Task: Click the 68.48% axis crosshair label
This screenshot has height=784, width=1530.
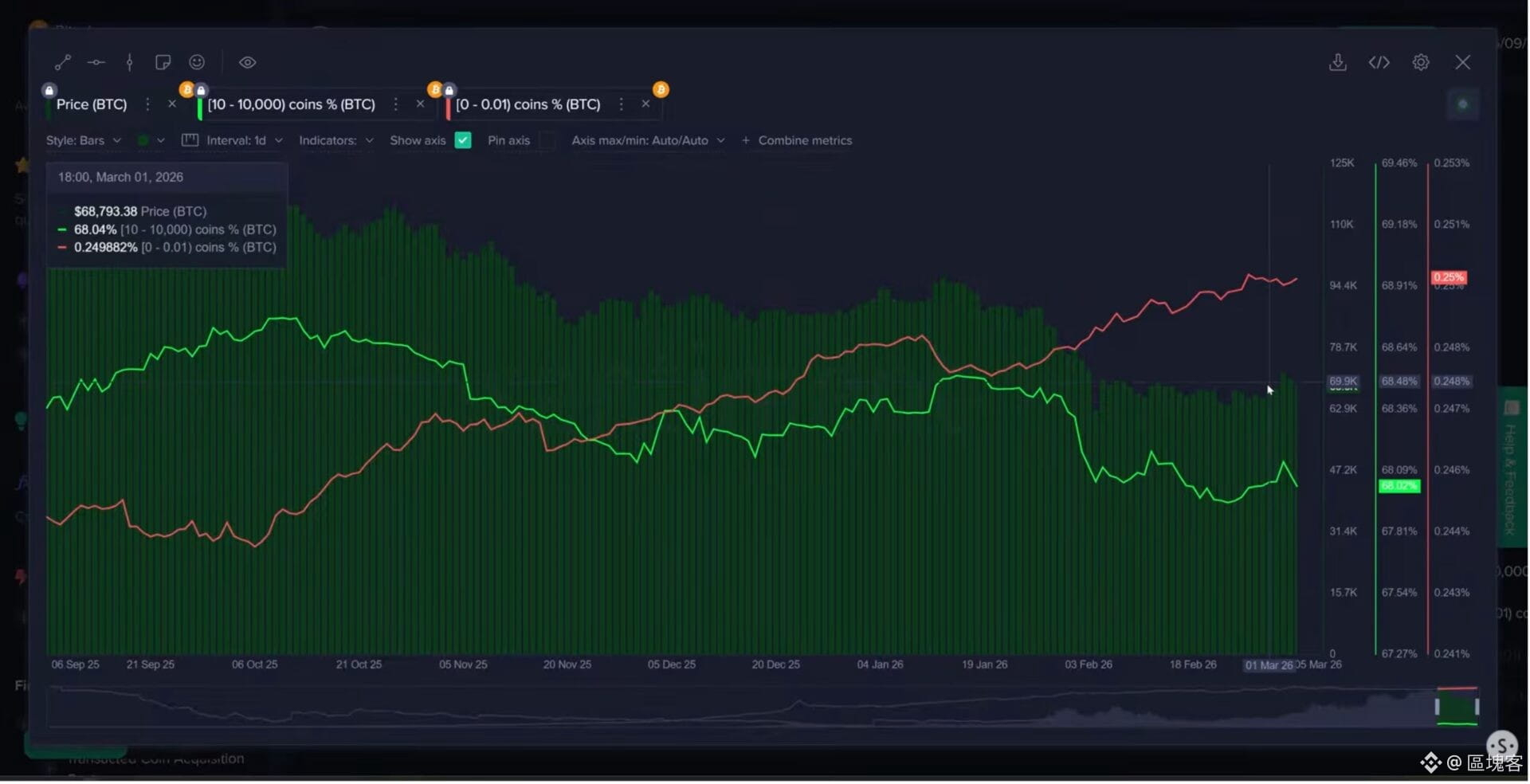Action: (1399, 382)
